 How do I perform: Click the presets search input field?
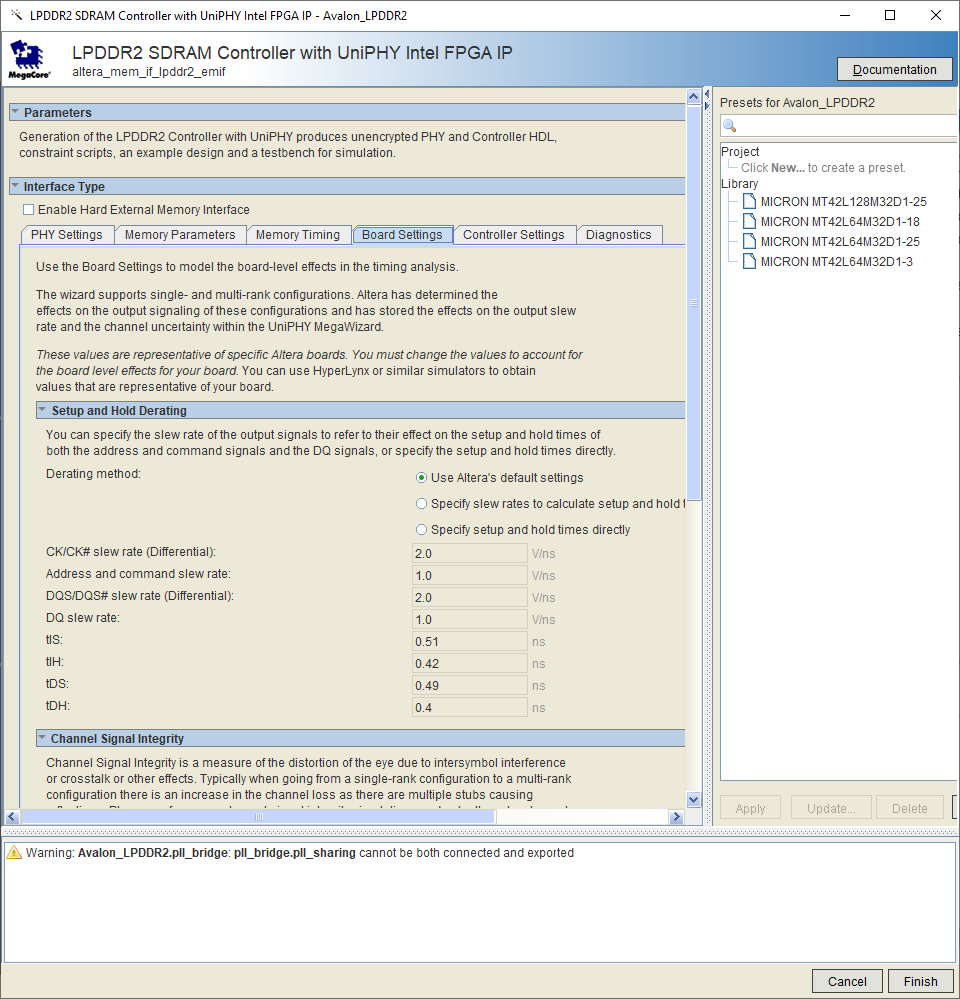coord(840,126)
